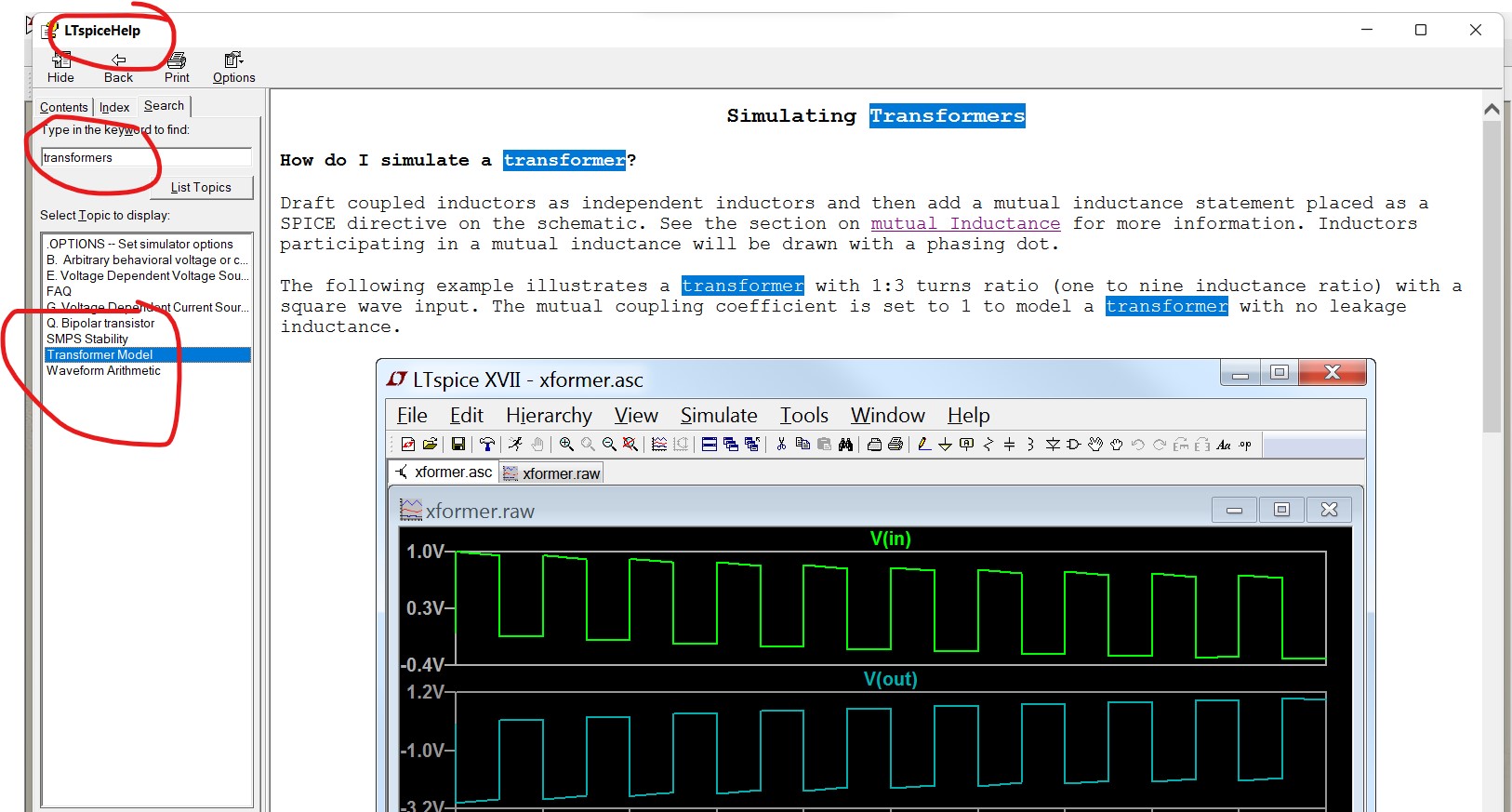Maximize the LTspiceHelp window
1512x812 pixels.
point(1420,30)
